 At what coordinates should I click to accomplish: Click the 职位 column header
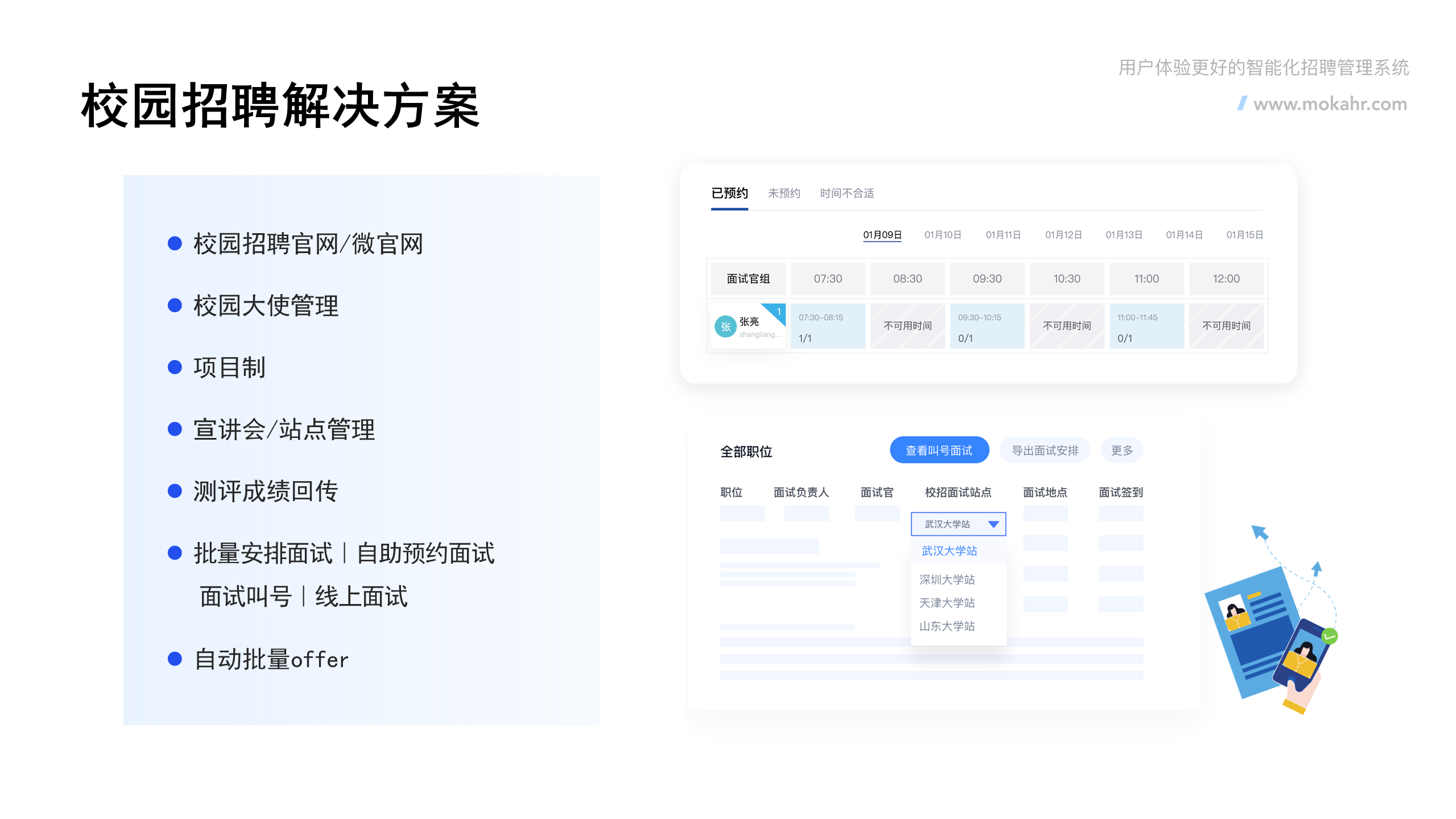(x=731, y=492)
